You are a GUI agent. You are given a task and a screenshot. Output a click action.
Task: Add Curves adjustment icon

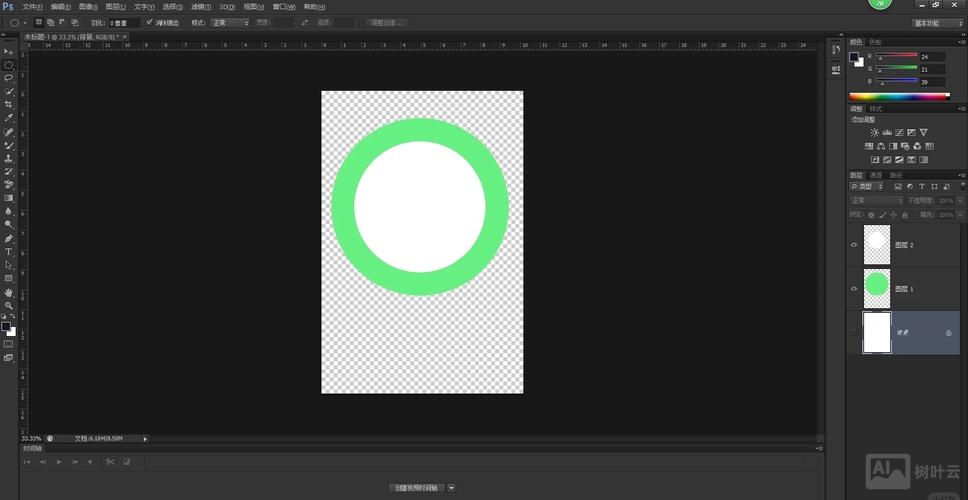[x=899, y=132]
